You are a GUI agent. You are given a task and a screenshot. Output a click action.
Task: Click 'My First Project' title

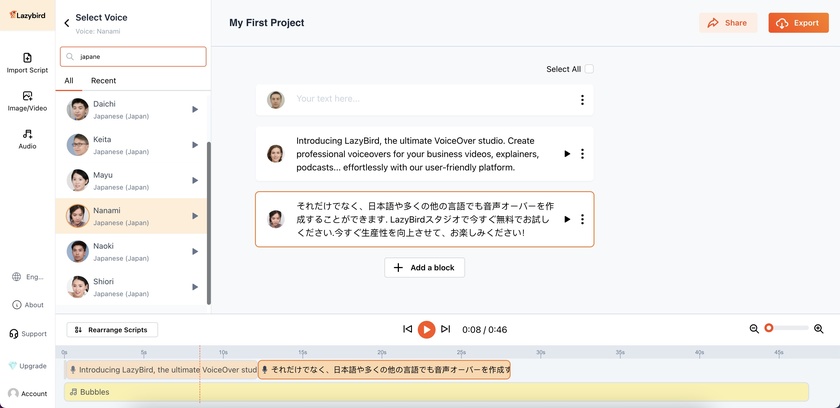point(267,23)
